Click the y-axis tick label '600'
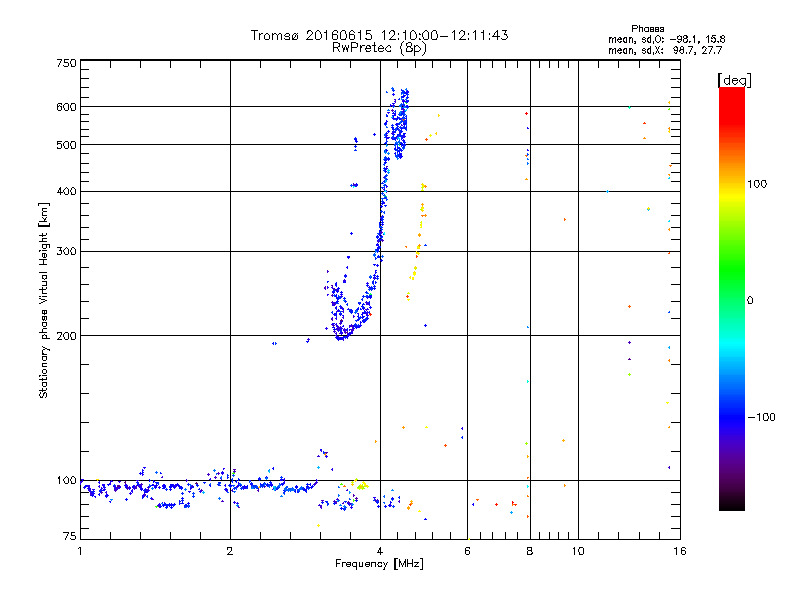Viewport: 800px width, 600px height. point(67,107)
